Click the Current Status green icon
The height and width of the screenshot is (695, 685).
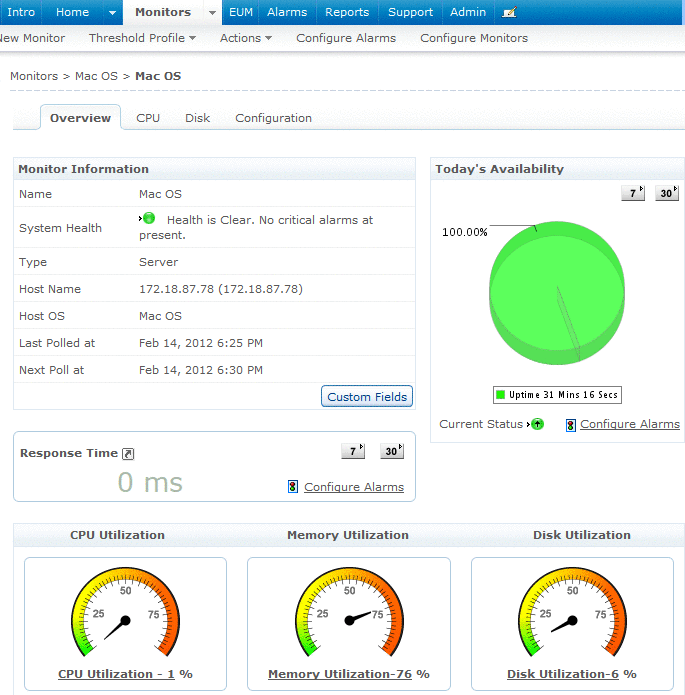[x=537, y=424]
